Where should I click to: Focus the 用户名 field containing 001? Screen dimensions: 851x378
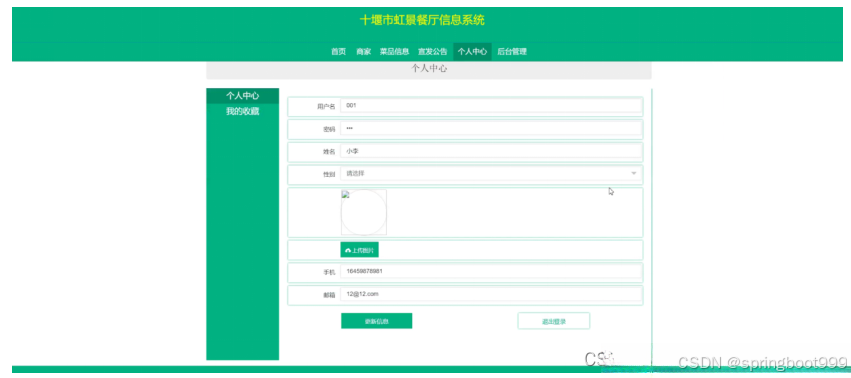tap(491, 106)
